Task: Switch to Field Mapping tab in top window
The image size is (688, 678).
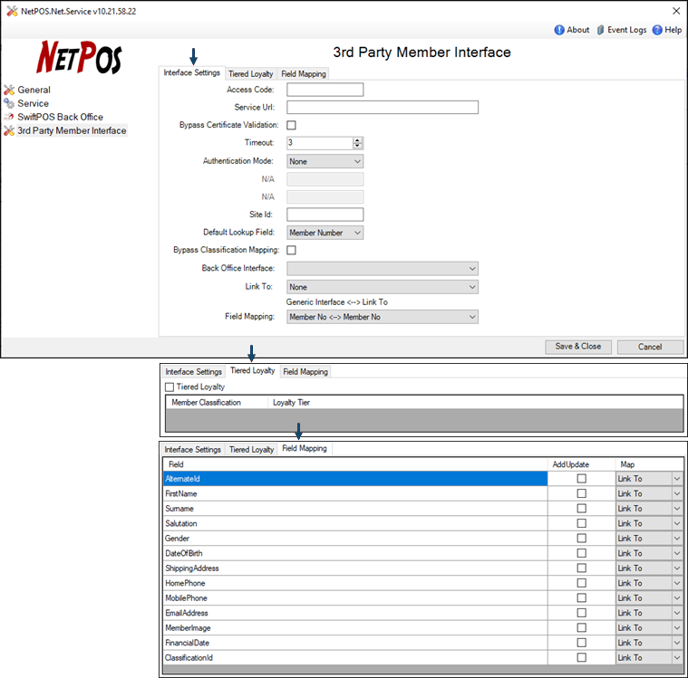Action: (x=304, y=74)
